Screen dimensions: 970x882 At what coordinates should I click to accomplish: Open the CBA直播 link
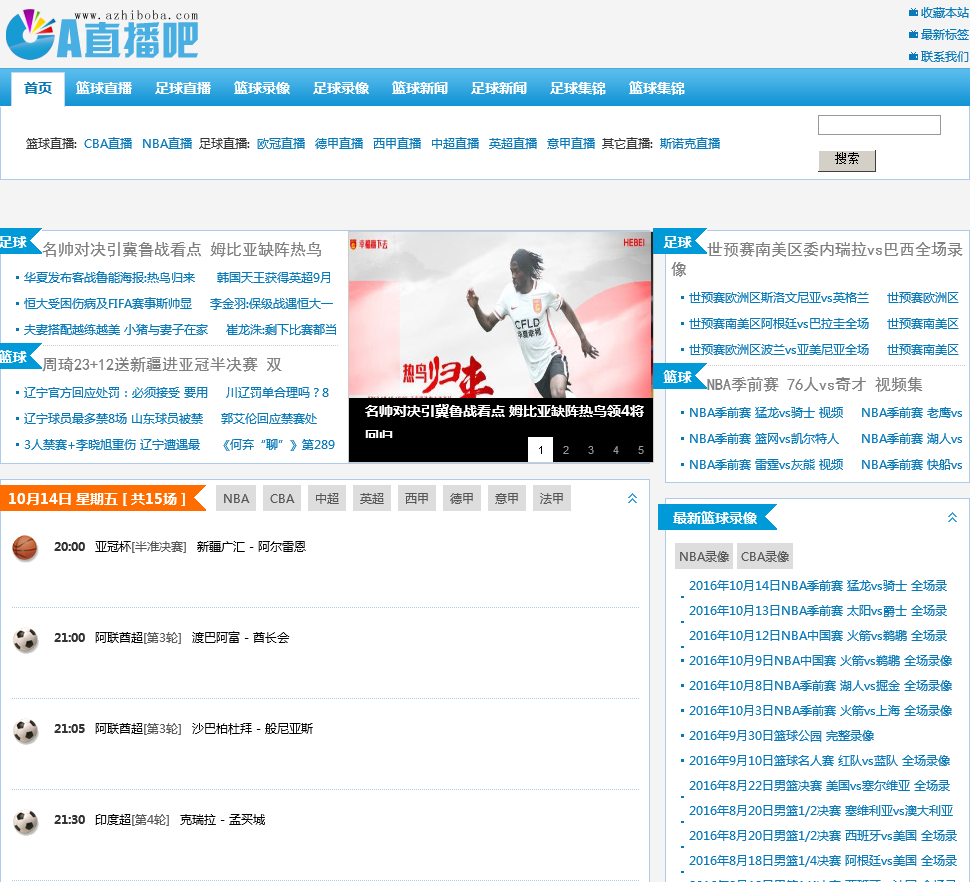[x=108, y=143]
